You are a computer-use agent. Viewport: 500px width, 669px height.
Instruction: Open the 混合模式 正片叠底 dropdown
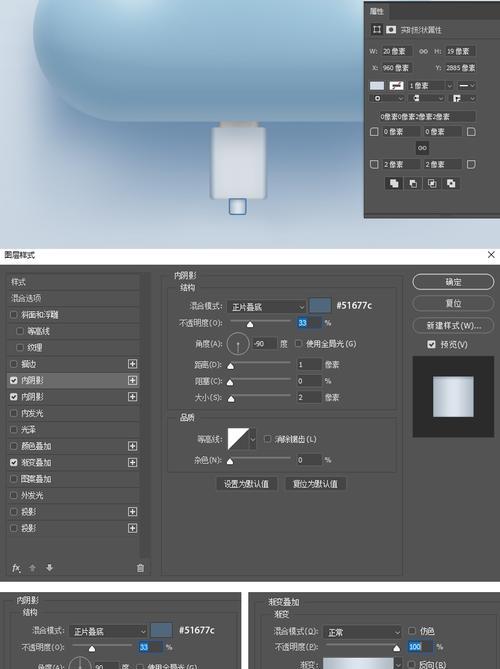click(267, 306)
